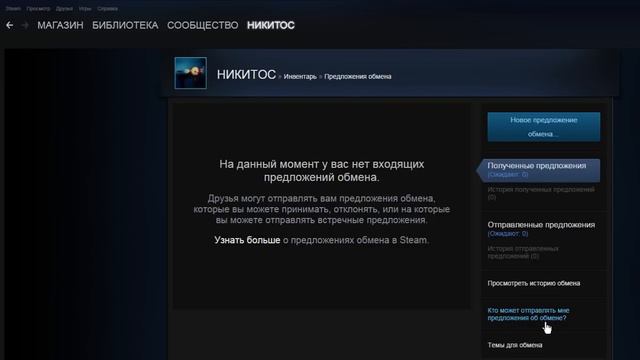Viewport: 640px width, 360px height.
Task: Click the Узнать больше link
Action: point(247,240)
